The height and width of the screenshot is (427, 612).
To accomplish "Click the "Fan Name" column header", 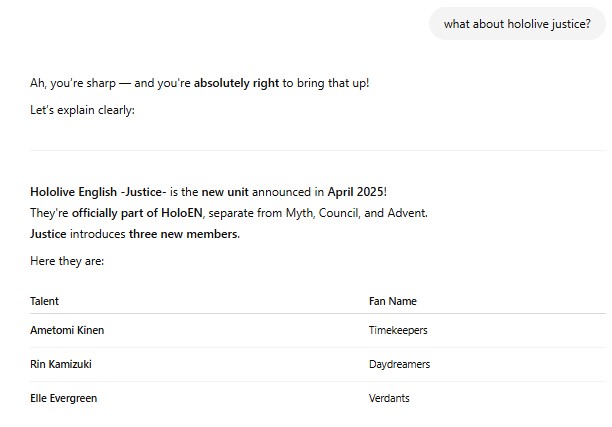I will 393,301.
